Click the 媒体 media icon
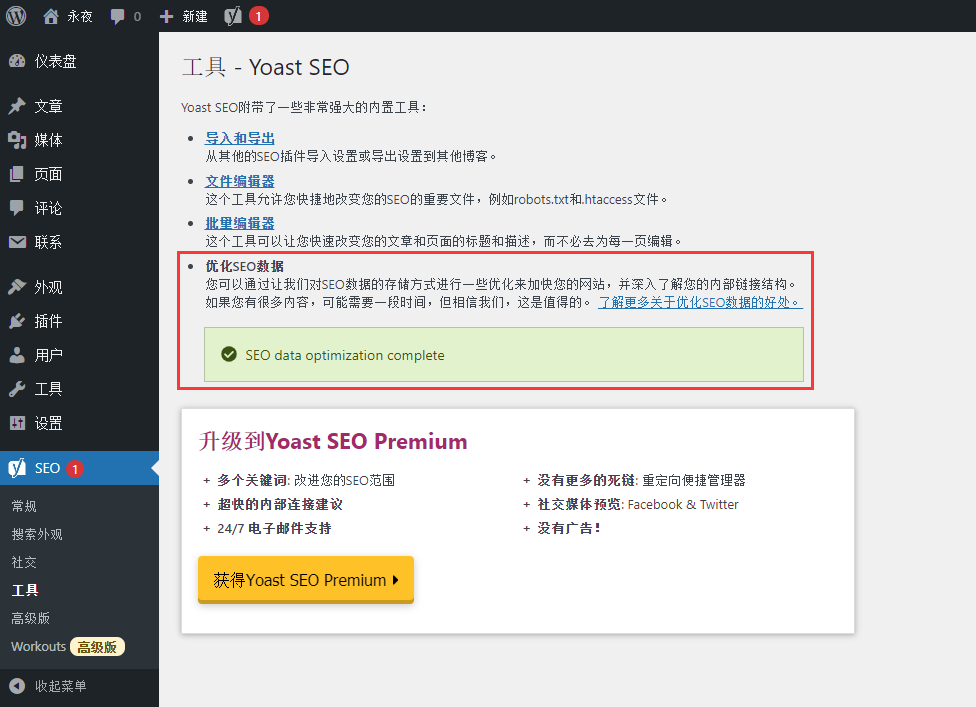The width and height of the screenshot is (976, 707). point(17,140)
